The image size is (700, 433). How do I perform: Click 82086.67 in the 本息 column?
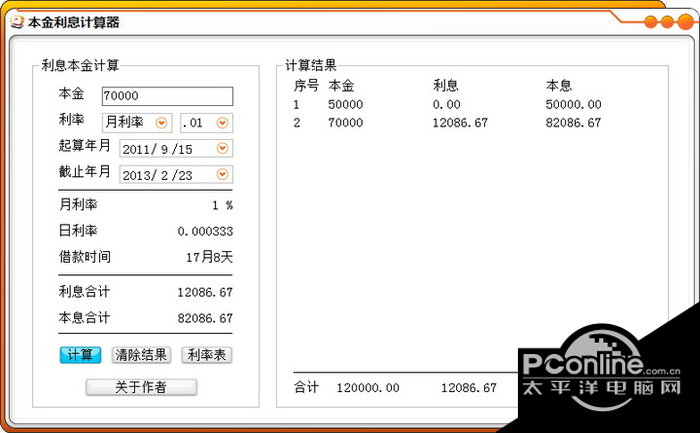tap(573, 123)
